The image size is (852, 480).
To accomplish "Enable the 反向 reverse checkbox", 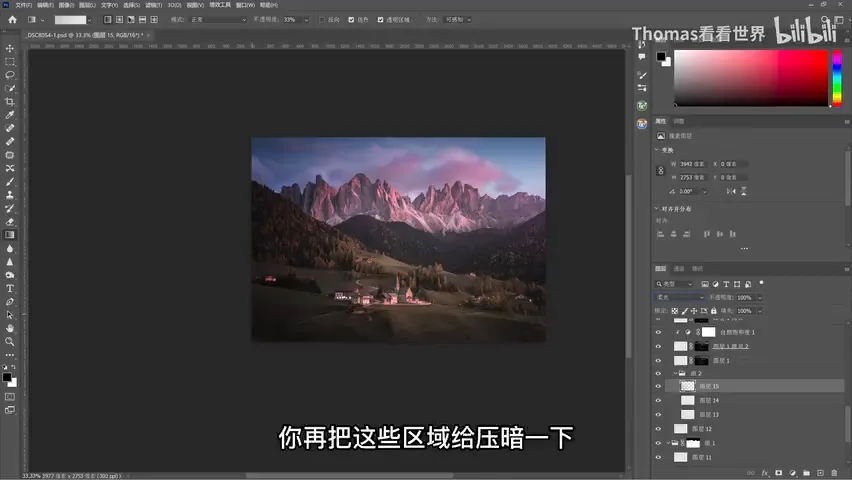I will tap(322, 20).
